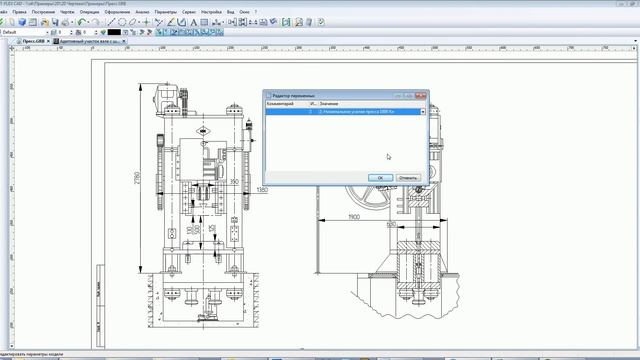640x360 pixels.
Task: Open dropdown arrow beside the print icon
Action: point(72,22)
